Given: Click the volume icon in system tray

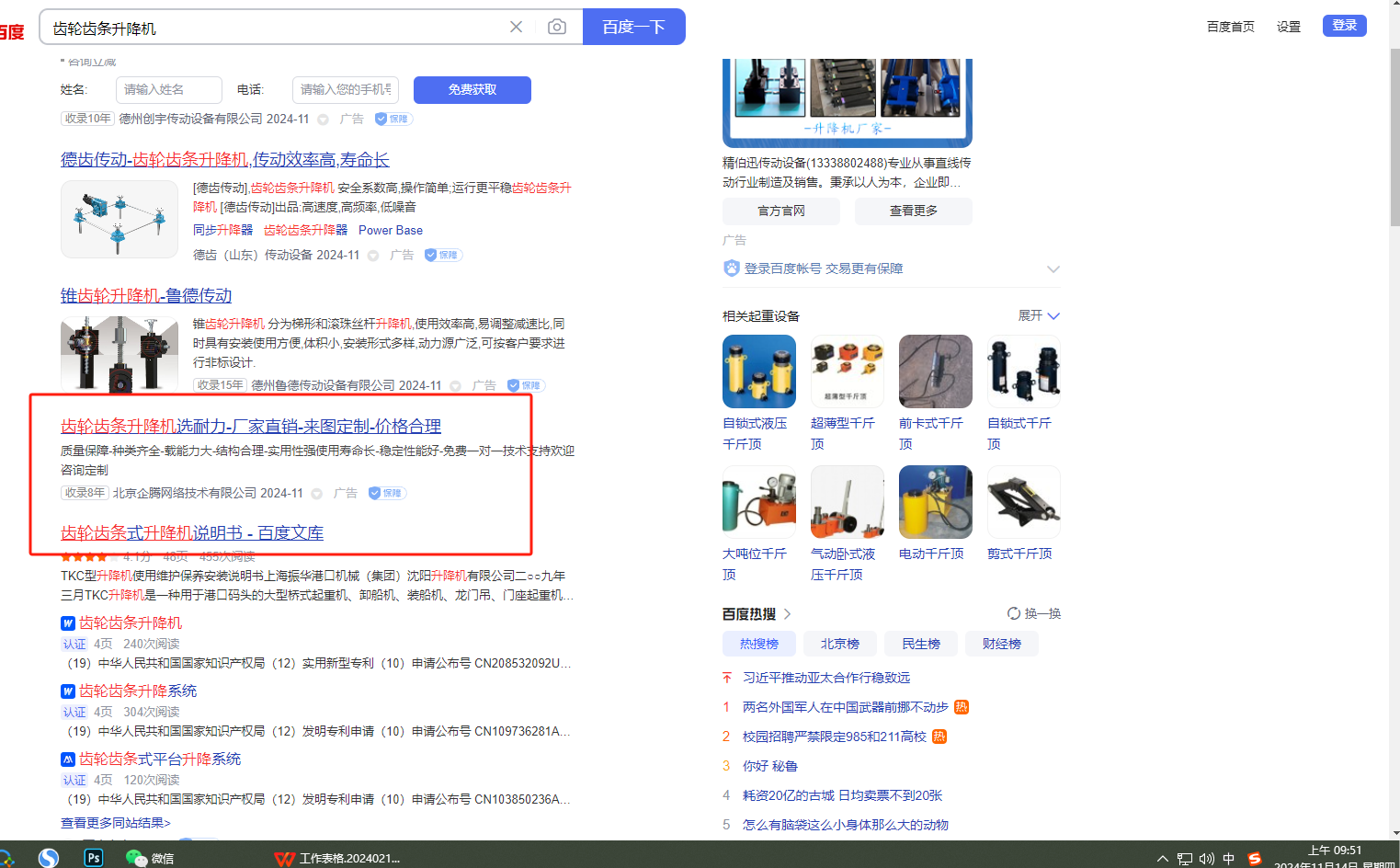Looking at the screenshot, I should [x=1206, y=859].
